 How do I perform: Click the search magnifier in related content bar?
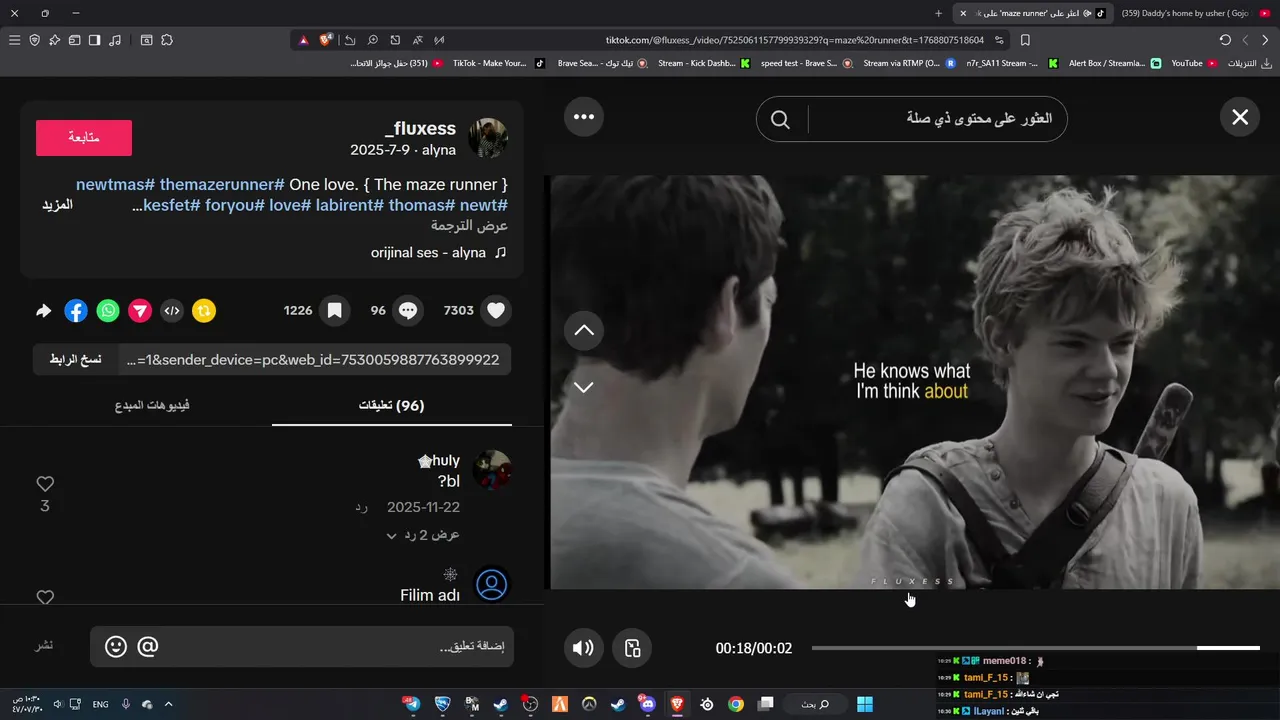point(781,119)
